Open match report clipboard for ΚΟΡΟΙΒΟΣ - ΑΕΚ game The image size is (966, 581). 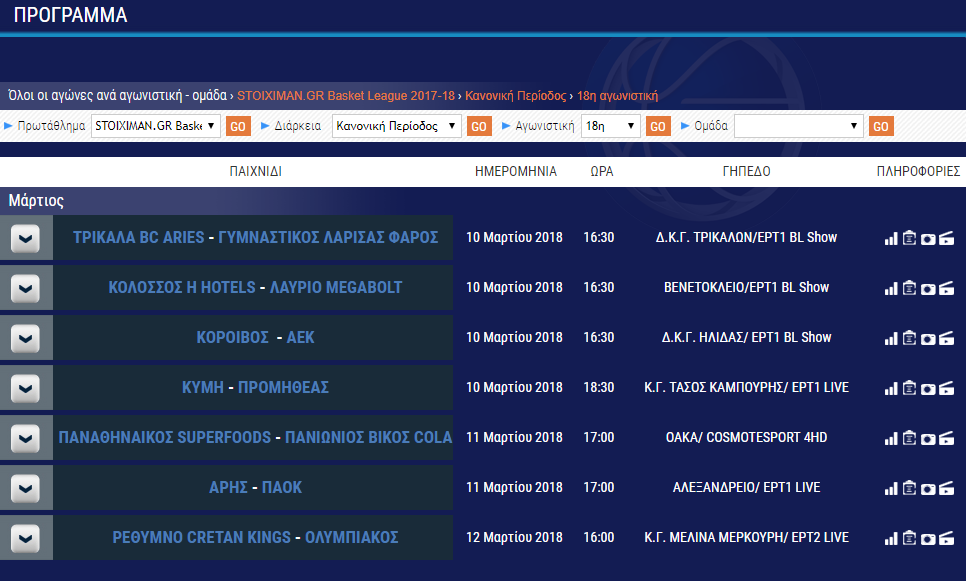[909, 338]
